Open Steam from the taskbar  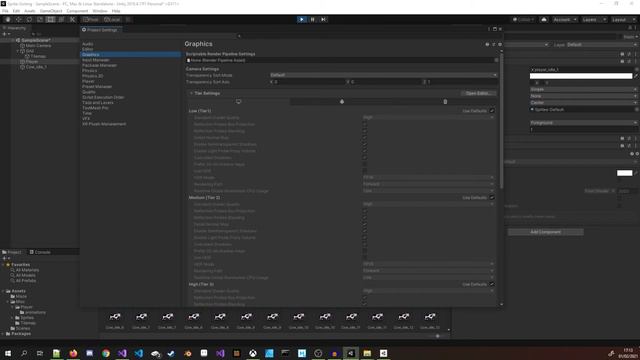click(x=171, y=353)
